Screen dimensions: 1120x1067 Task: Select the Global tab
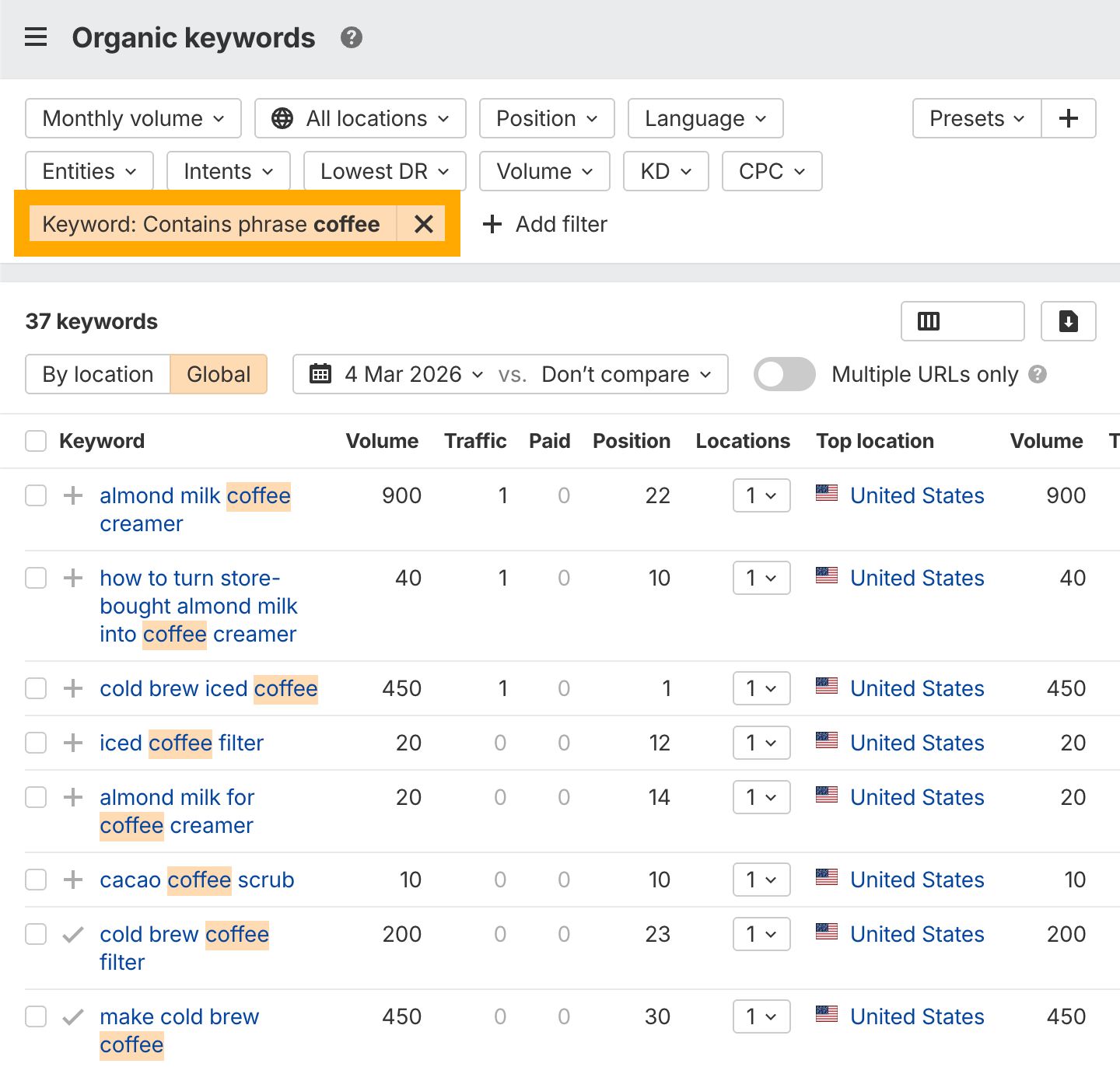(x=219, y=374)
